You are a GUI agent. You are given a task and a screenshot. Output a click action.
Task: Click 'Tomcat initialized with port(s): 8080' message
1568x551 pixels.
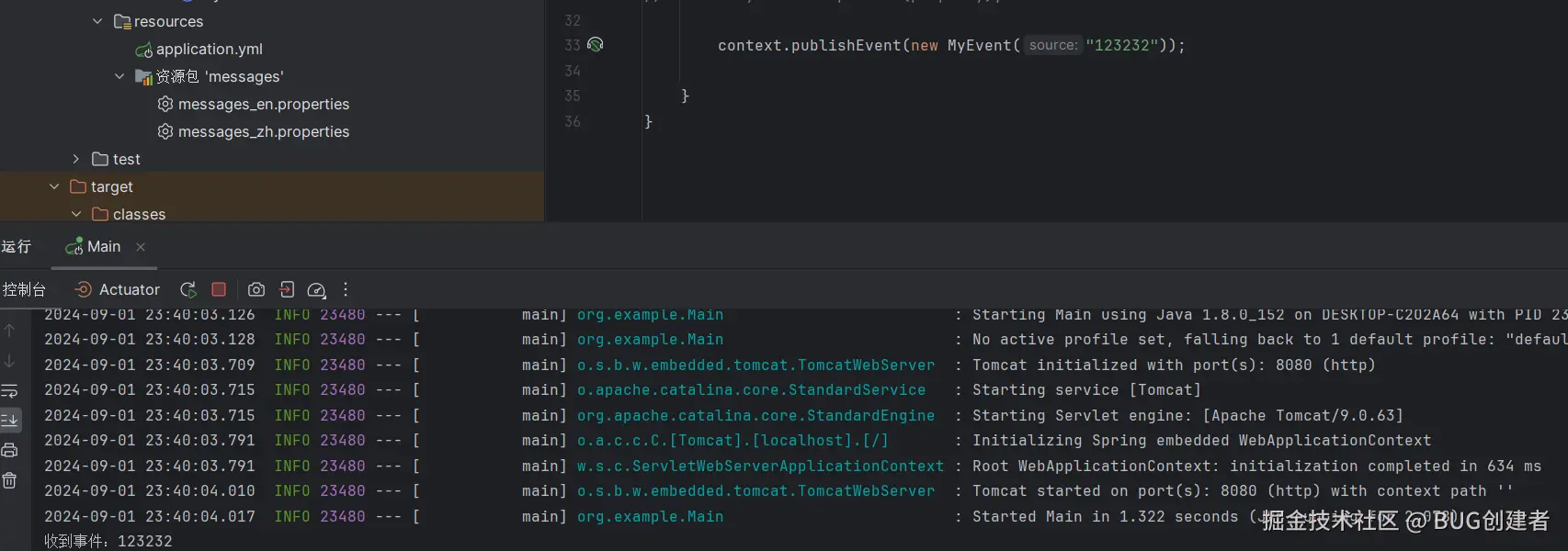pyautogui.click(x=1174, y=365)
